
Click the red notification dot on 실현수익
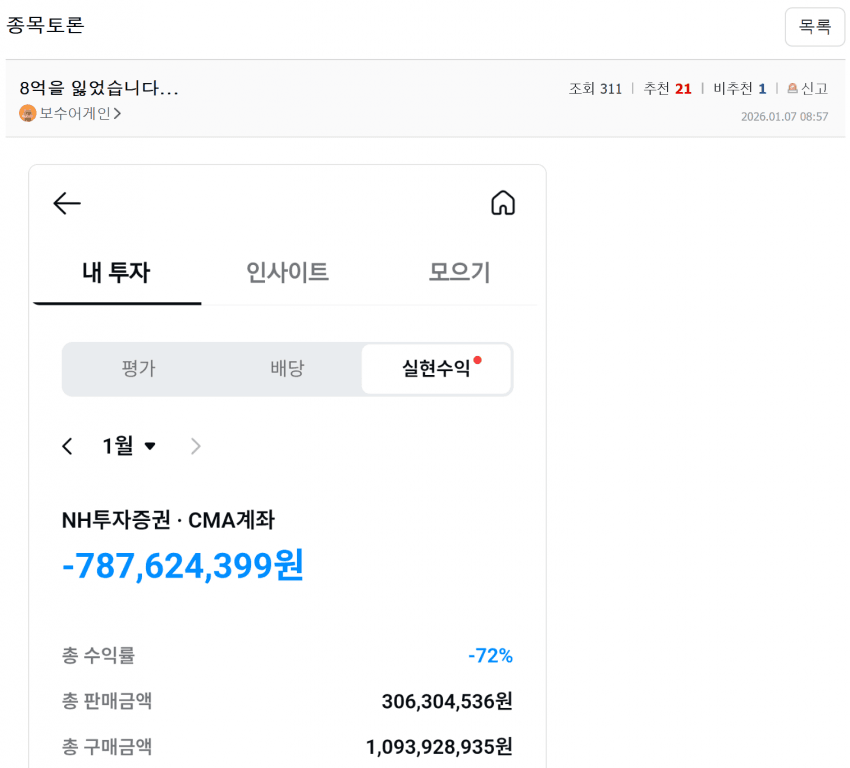coord(477,360)
